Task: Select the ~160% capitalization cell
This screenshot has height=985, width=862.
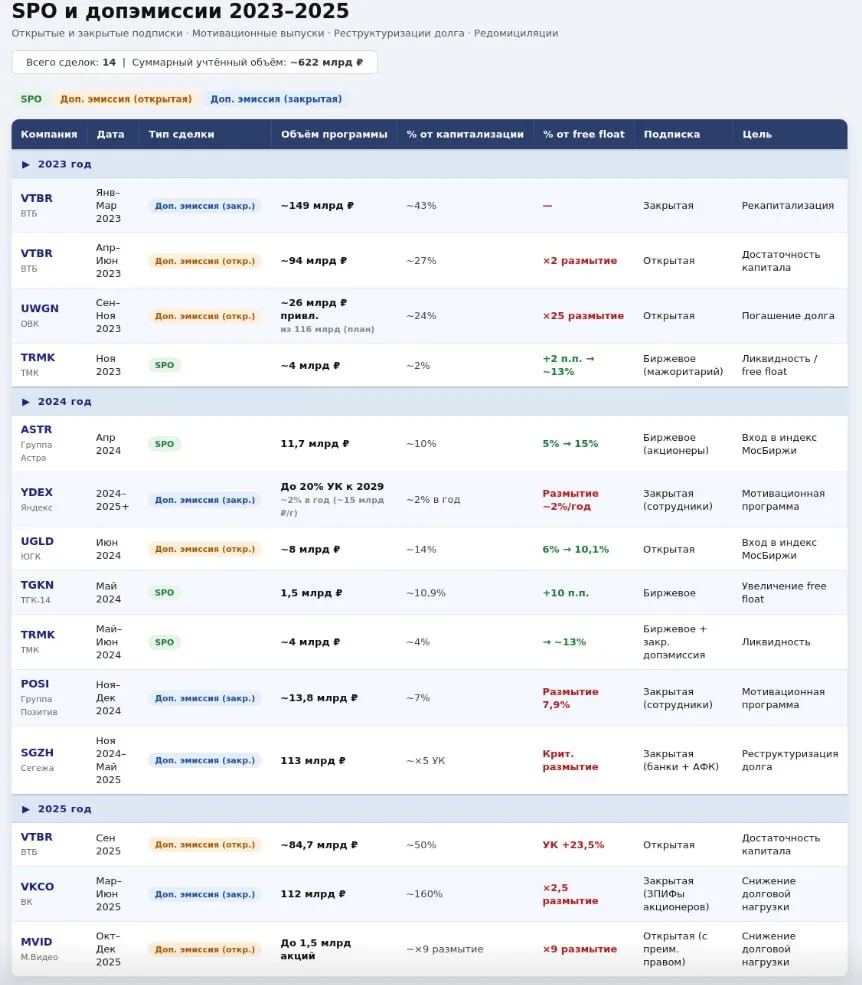Action: (424, 894)
